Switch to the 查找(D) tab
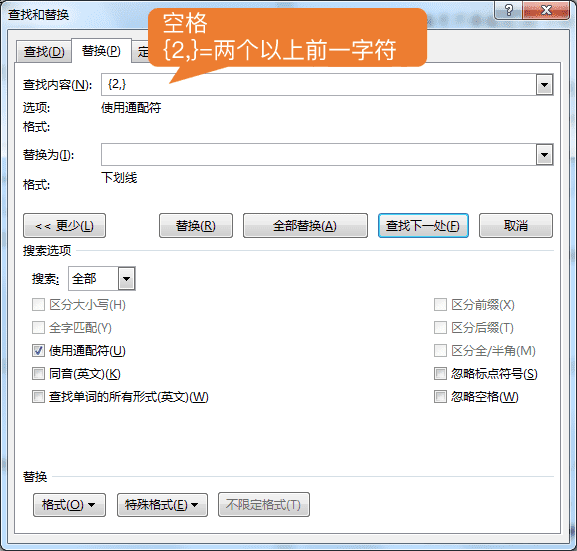Viewport: 577px width, 551px height. (x=44, y=52)
